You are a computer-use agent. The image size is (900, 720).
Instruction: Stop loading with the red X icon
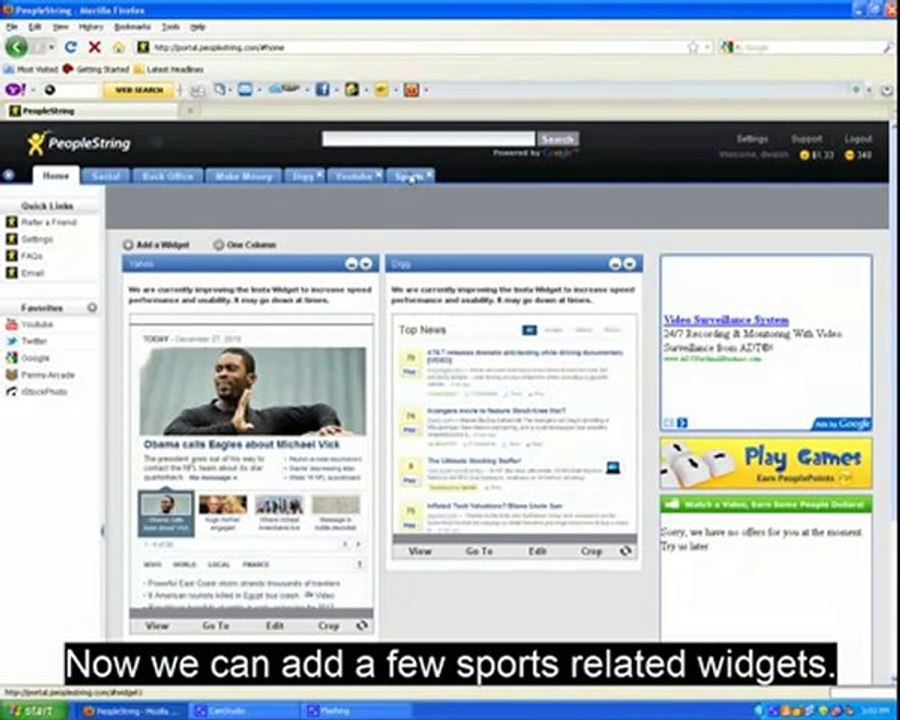click(95, 47)
